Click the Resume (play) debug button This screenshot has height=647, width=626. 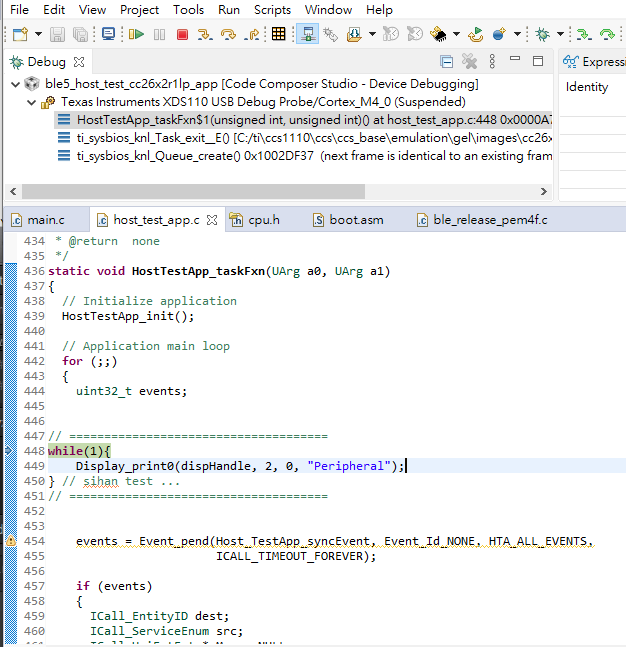click(x=136, y=34)
